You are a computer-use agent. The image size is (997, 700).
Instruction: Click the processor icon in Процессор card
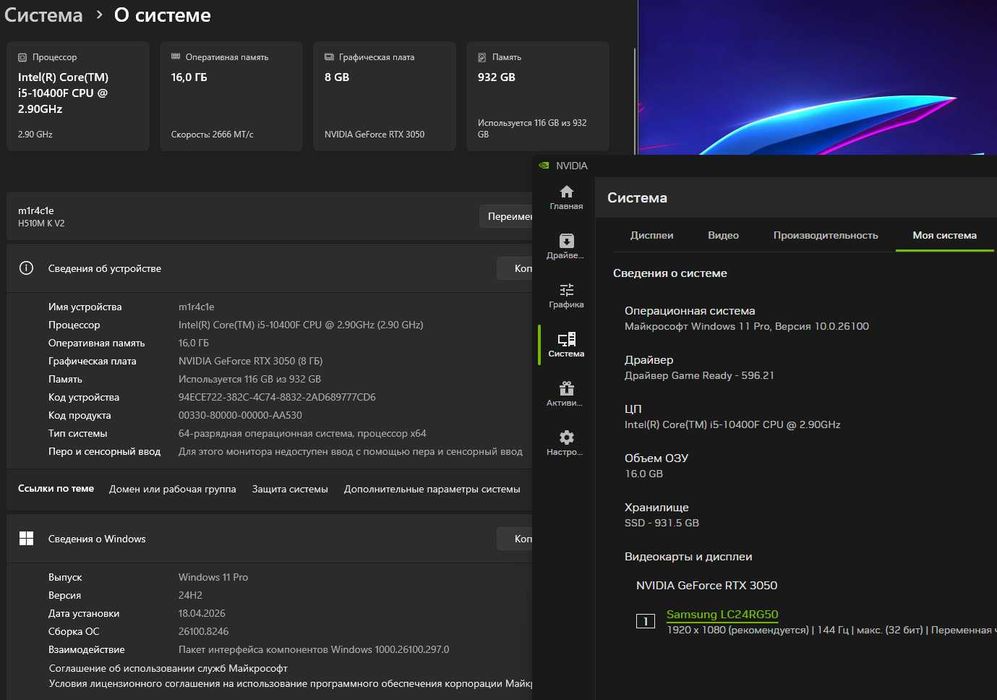click(22, 57)
